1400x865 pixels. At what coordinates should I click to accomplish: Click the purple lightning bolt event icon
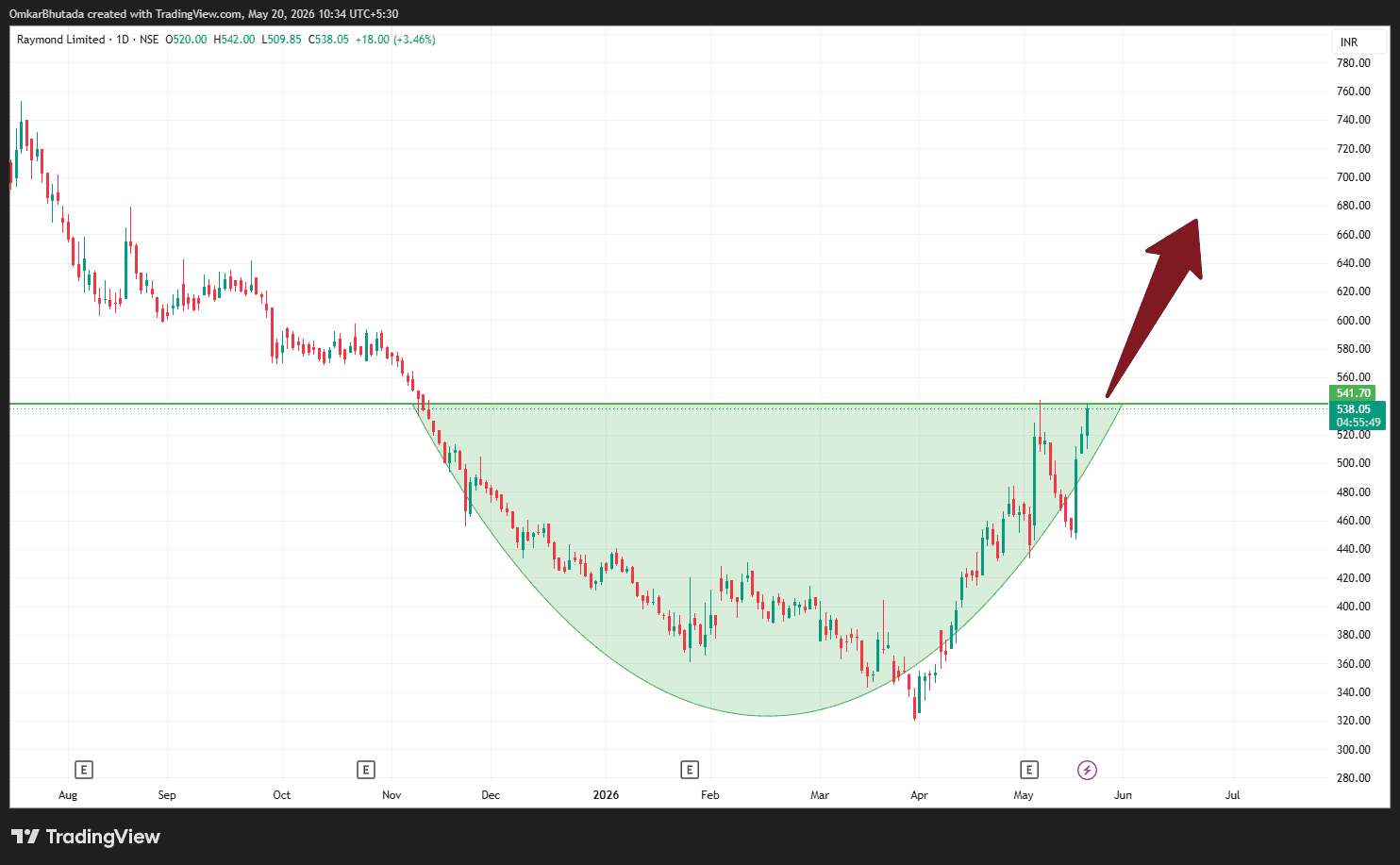point(1087,771)
